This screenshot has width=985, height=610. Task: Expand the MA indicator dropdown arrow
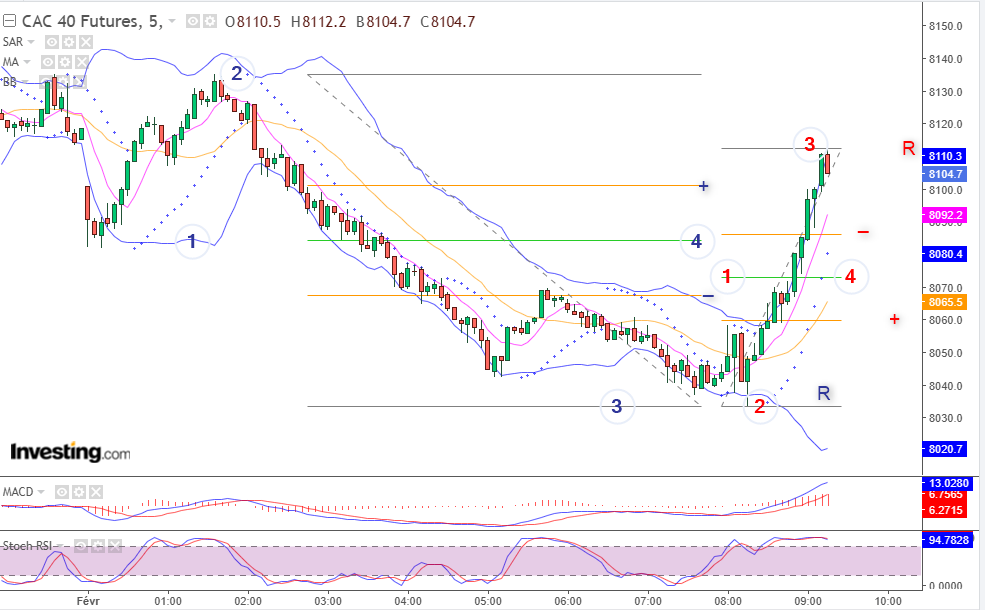click(27, 62)
